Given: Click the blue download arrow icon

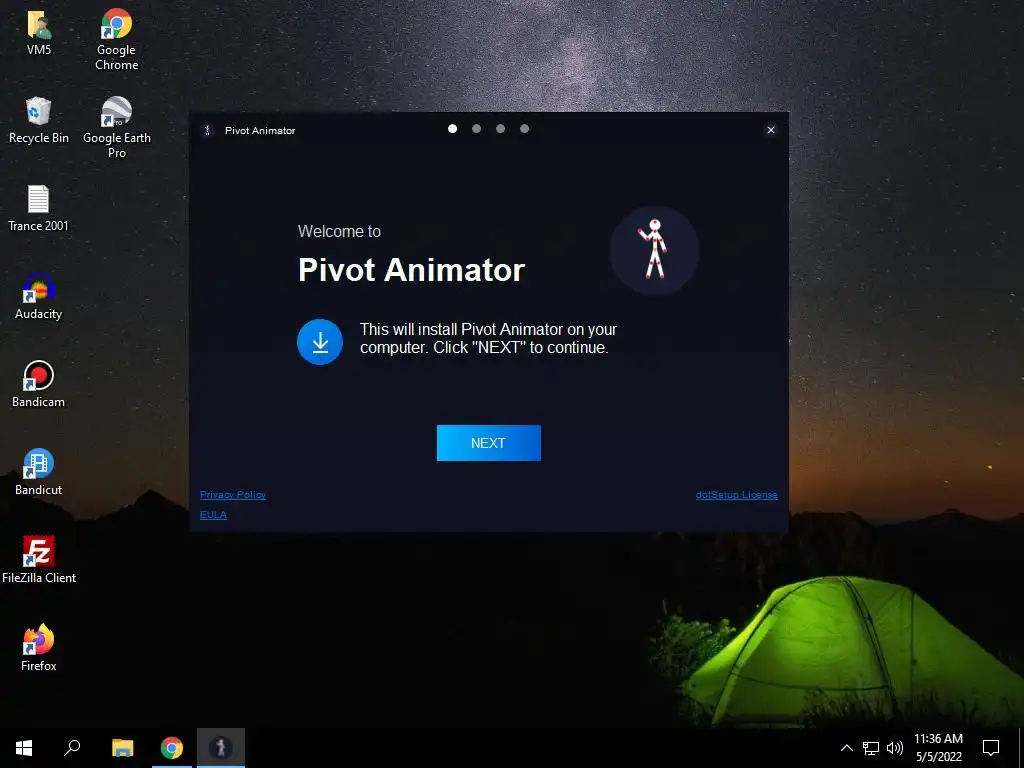Looking at the screenshot, I should (320, 342).
